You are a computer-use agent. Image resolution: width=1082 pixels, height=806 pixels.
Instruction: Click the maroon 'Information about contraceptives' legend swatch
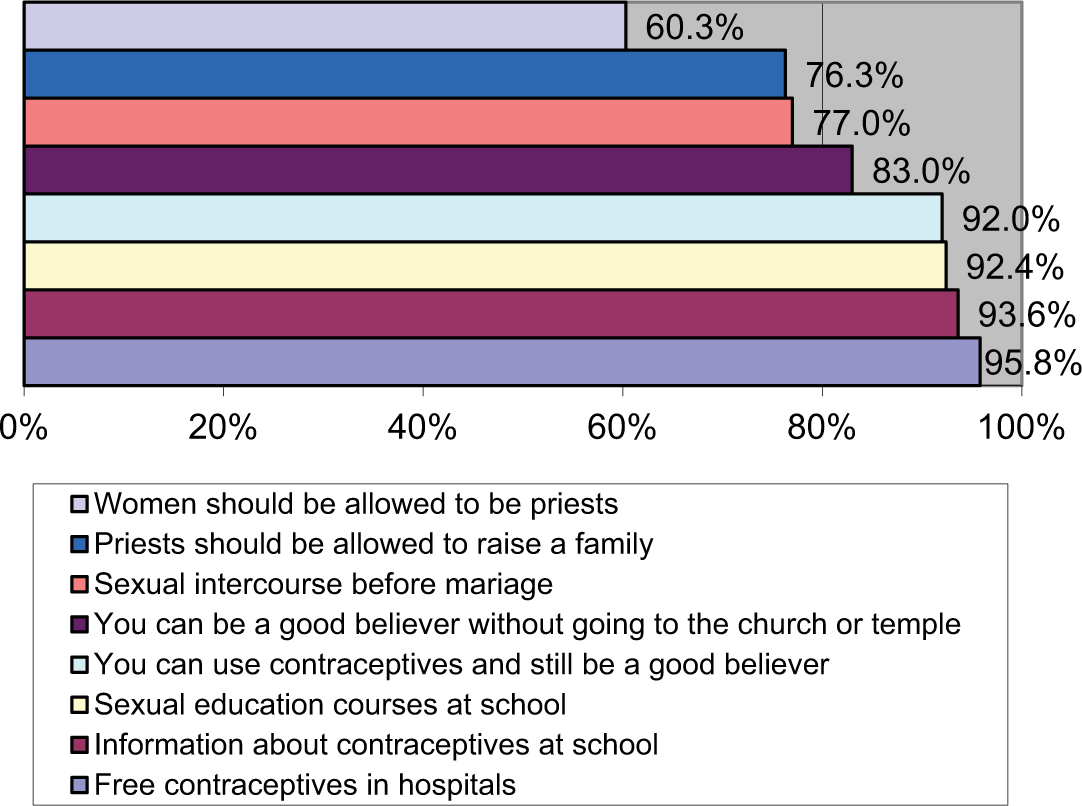pos(79,745)
